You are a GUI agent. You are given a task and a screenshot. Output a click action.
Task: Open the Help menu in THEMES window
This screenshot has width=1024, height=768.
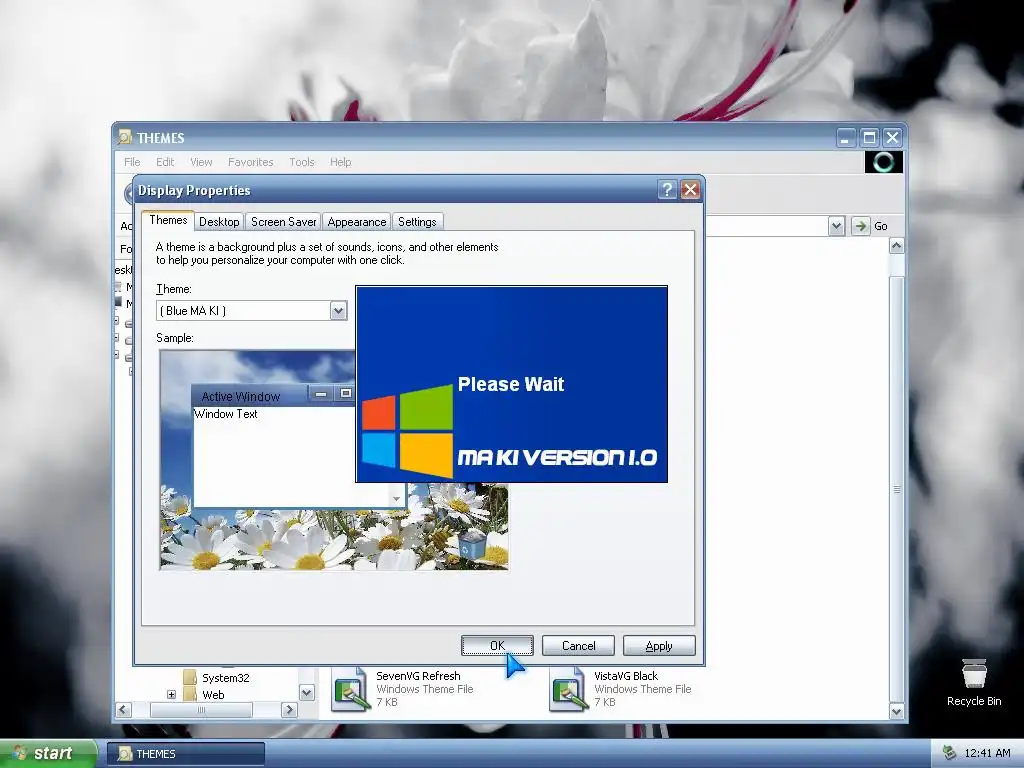(340, 162)
